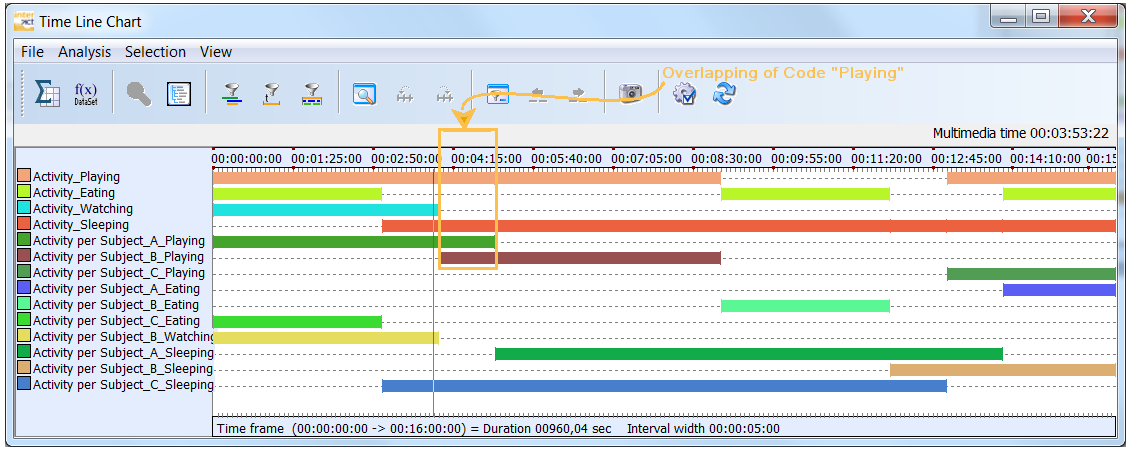
Task: Click the Interval width 00:00:05:00 status text
Action: coord(703,429)
